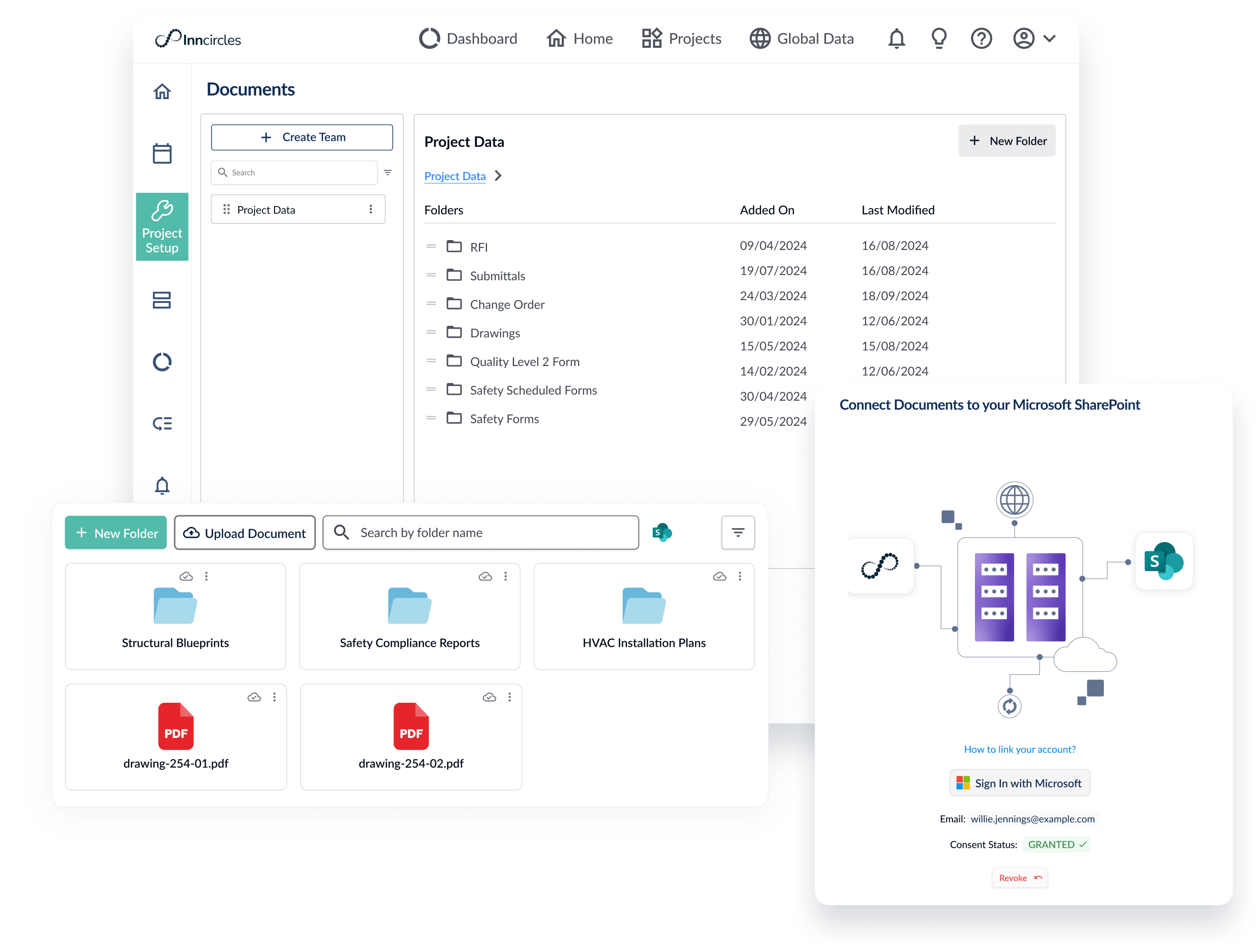Click the lightbulb ideas icon
The image size is (1260, 952).
pyautogui.click(x=939, y=39)
